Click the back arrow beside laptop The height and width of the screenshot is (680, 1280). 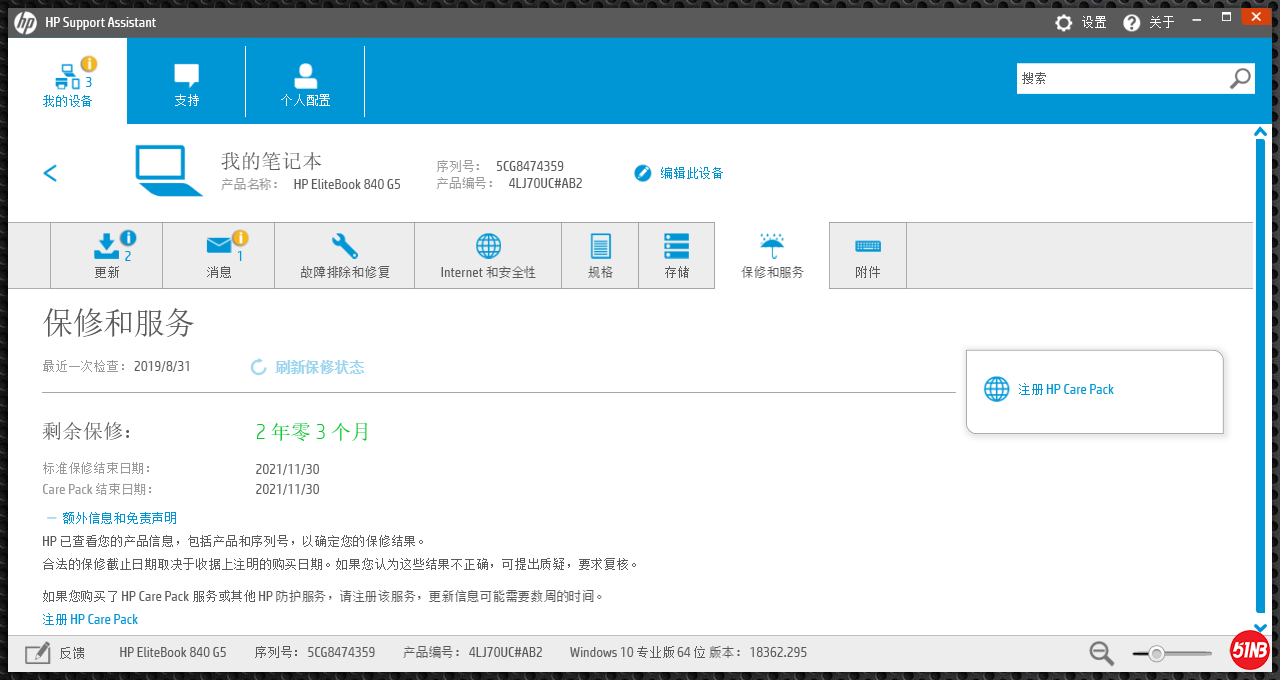pyautogui.click(x=50, y=173)
